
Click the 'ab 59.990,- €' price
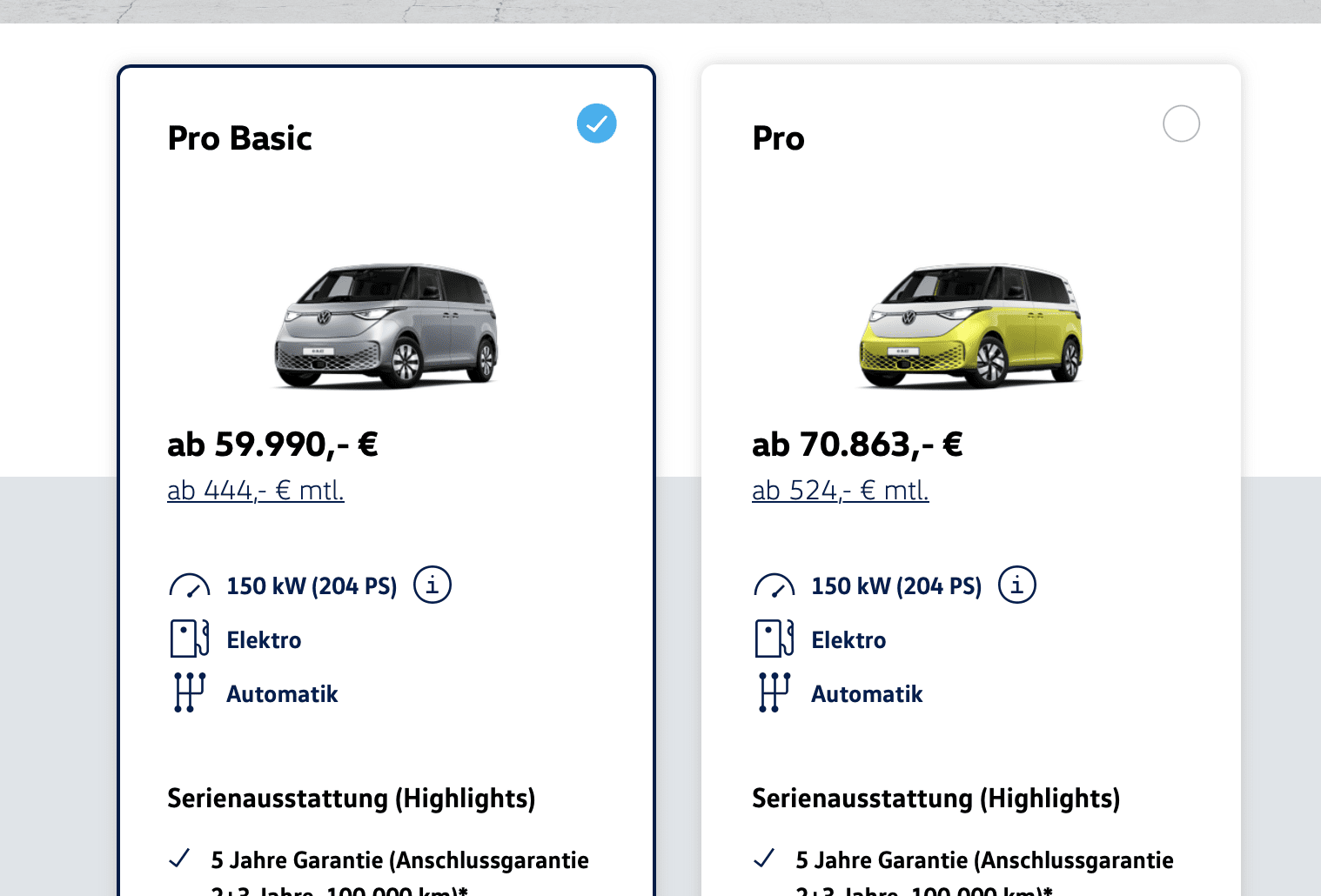tap(272, 445)
